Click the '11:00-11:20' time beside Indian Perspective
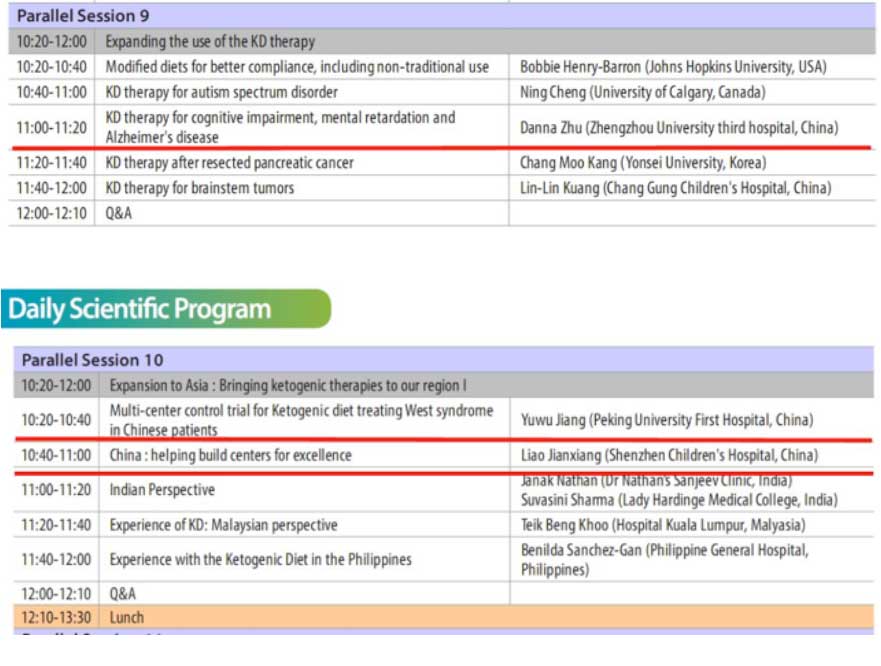Viewport: 881px width, 666px height. [x=56, y=490]
